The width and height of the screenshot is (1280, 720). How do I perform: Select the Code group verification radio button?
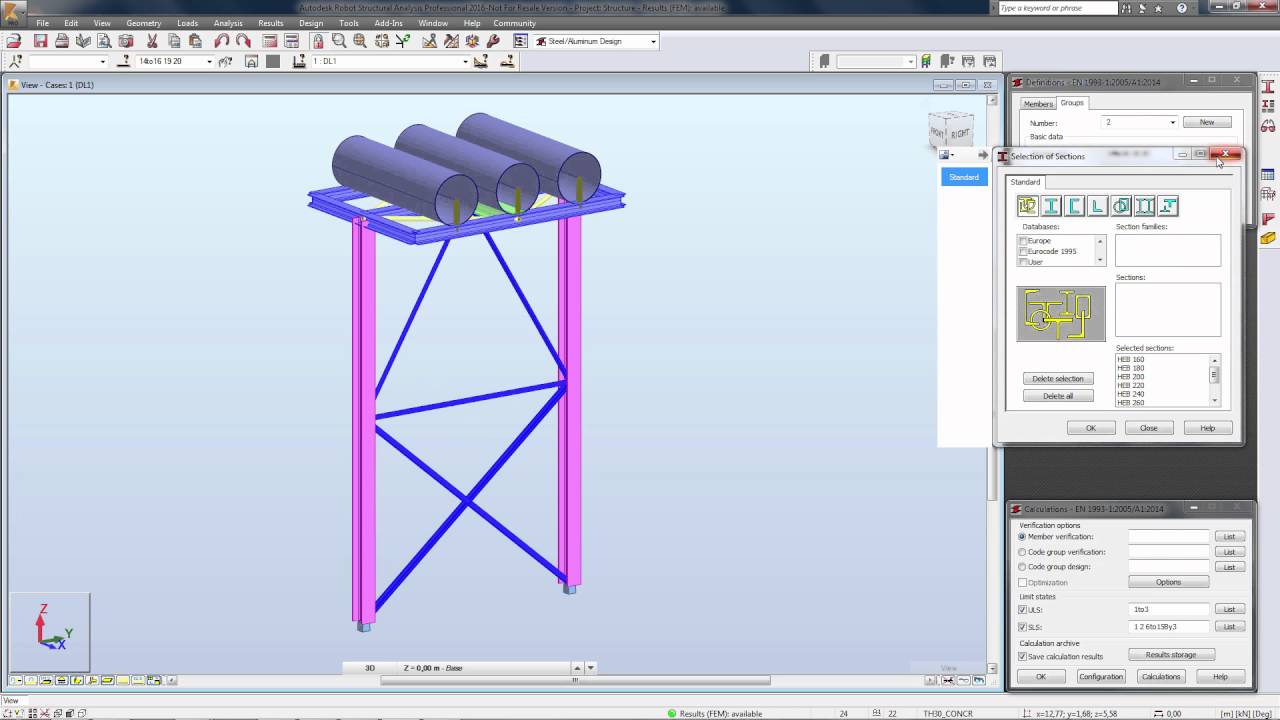point(1022,552)
